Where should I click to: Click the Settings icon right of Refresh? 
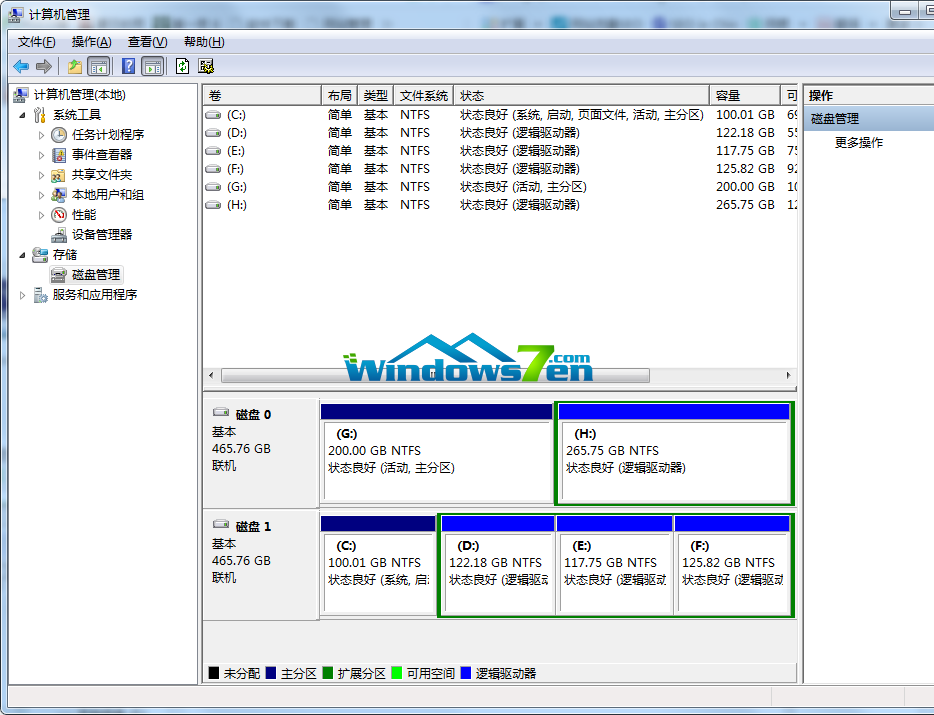[x=207, y=66]
